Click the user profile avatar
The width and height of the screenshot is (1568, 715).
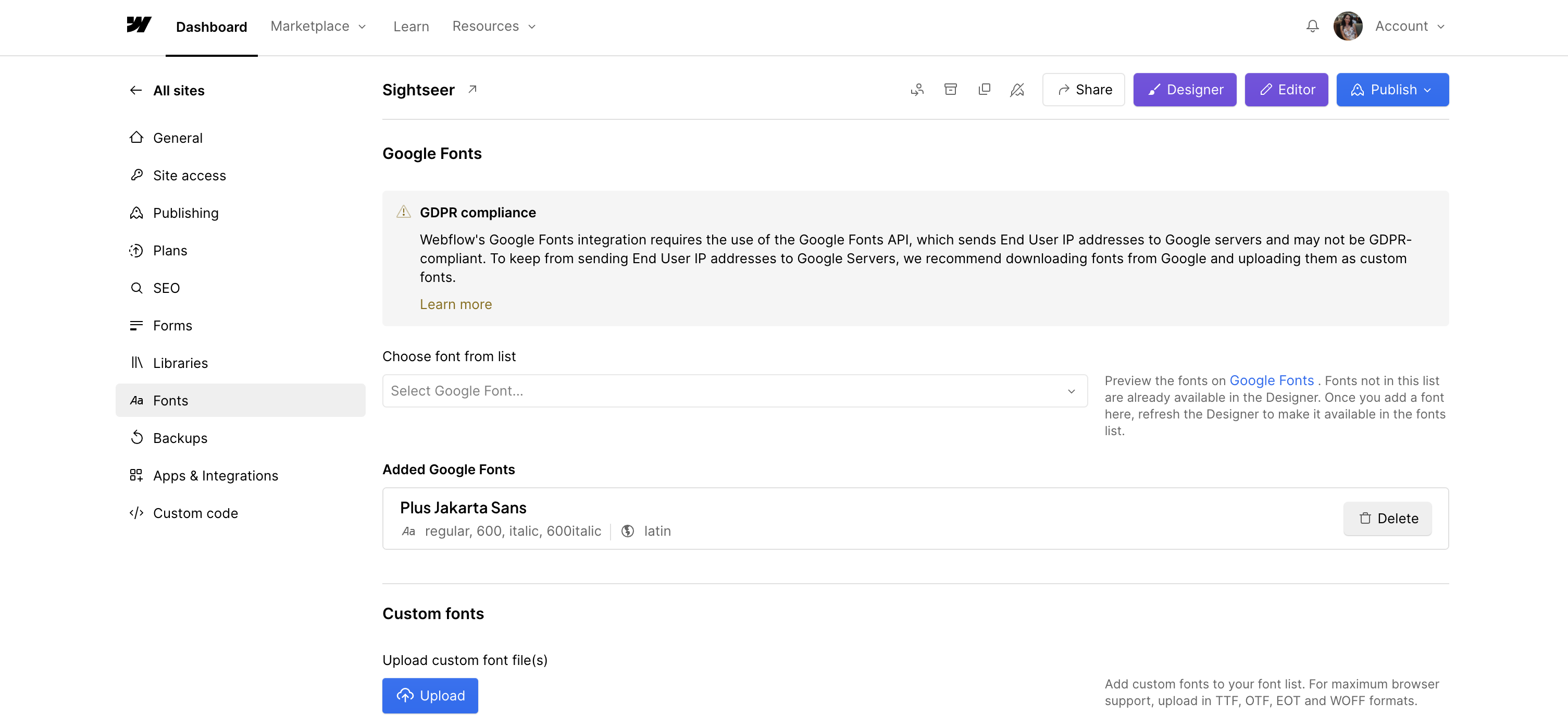(x=1348, y=26)
